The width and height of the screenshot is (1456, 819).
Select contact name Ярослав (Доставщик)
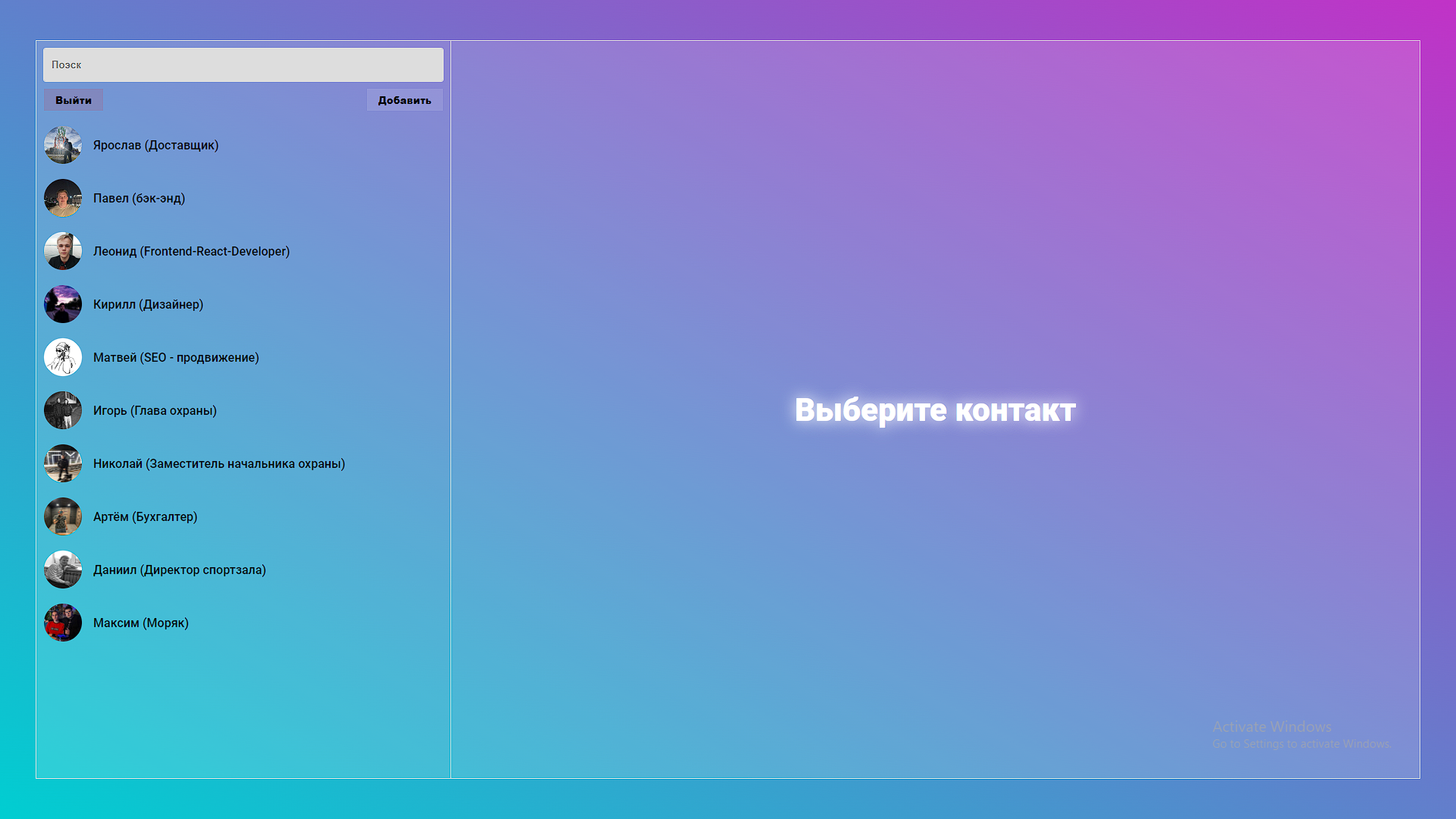pos(156,145)
